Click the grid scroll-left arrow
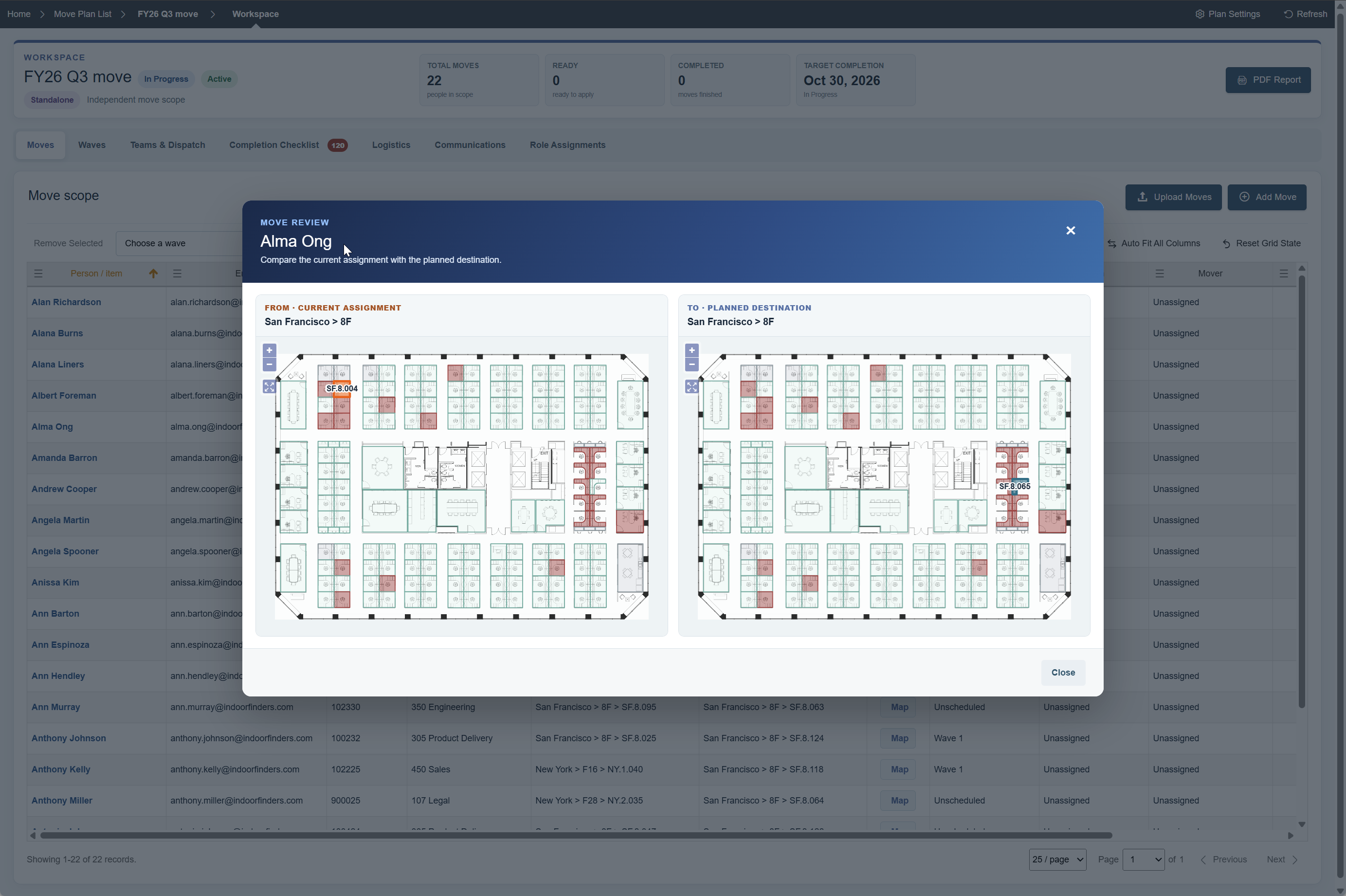This screenshot has width=1346, height=896. [x=33, y=836]
